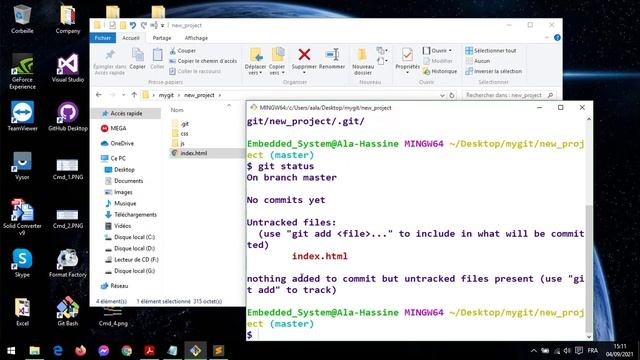This screenshot has height=360, width=640.
Task: Open the Ouvrir dropdown in ribbon
Action: [x=437, y=51]
